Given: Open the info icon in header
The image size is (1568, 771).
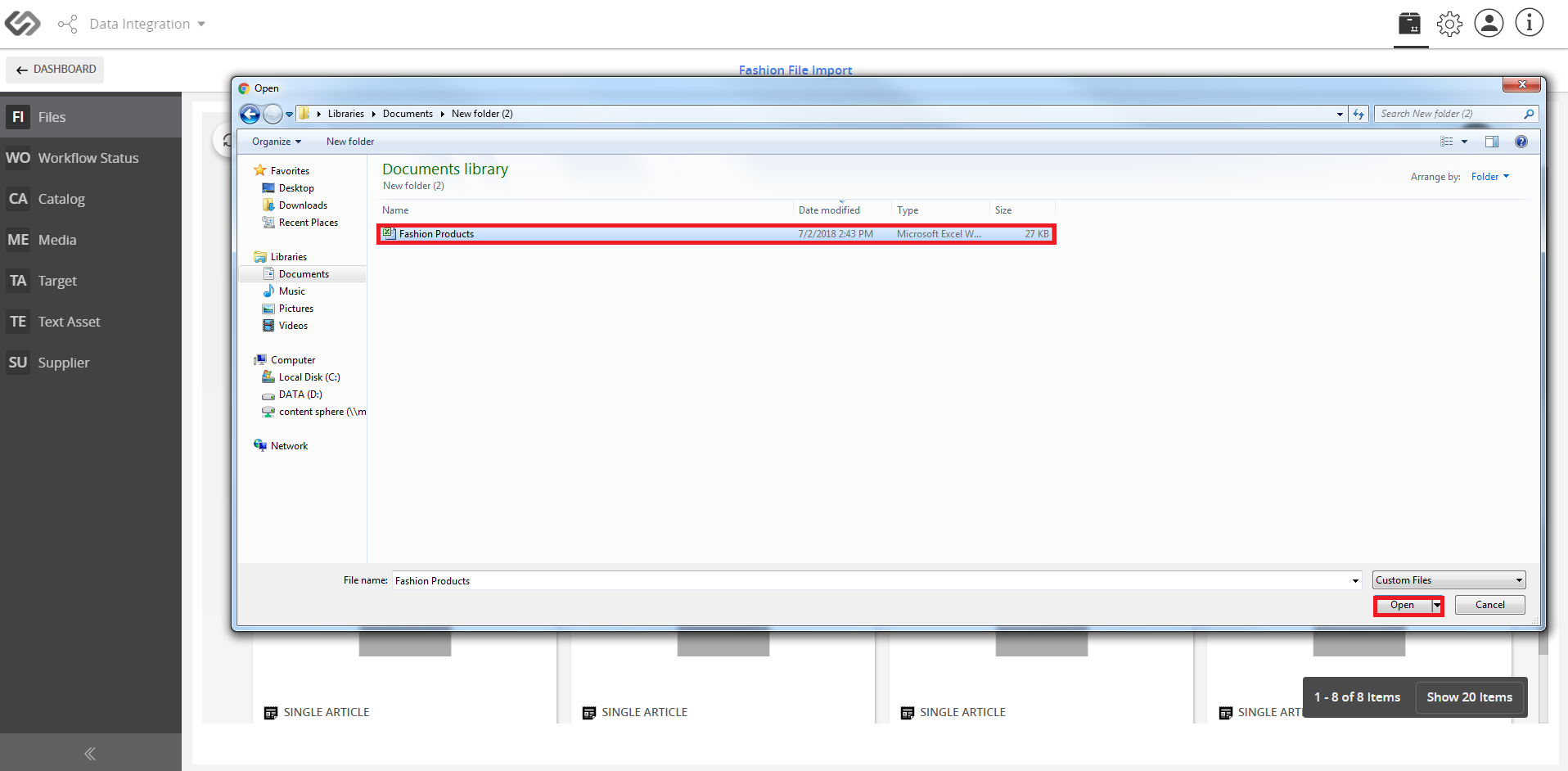Looking at the screenshot, I should pyautogui.click(x=1529, y=23).
